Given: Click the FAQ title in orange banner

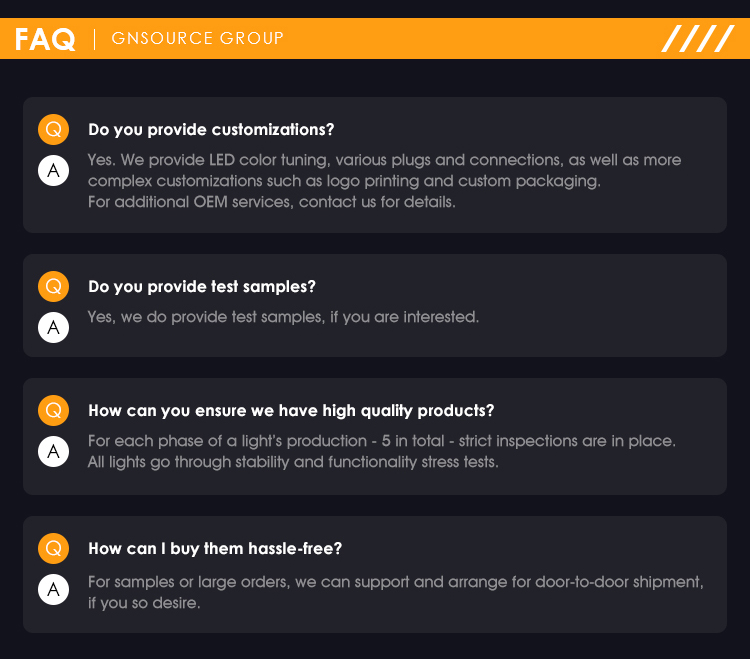Looking at the screenshot, I should tap(45, 39).
